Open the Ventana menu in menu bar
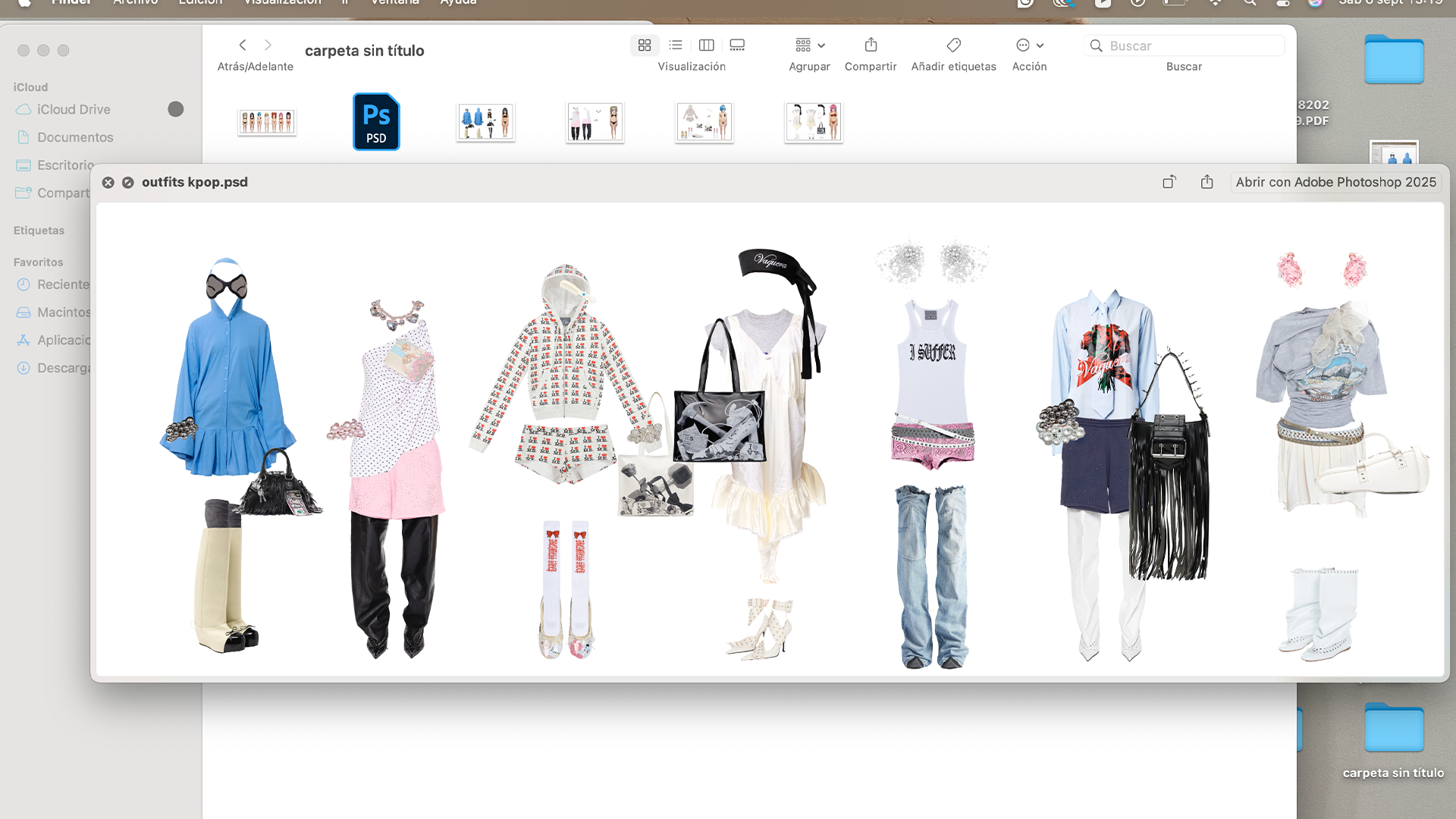 394,2
